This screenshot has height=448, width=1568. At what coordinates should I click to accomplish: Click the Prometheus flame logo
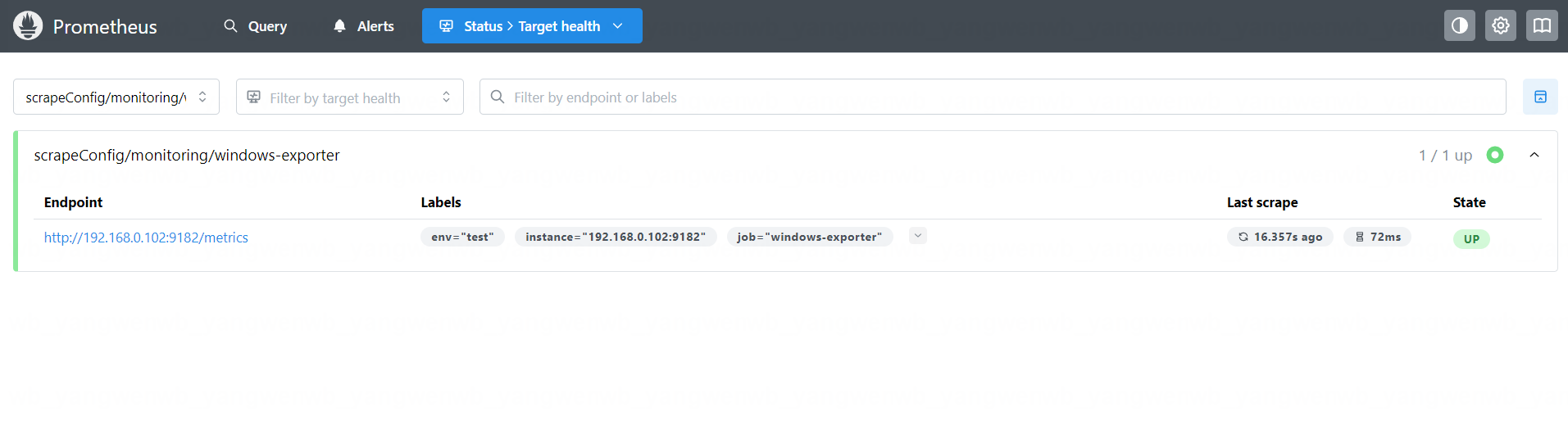(28, 26)
